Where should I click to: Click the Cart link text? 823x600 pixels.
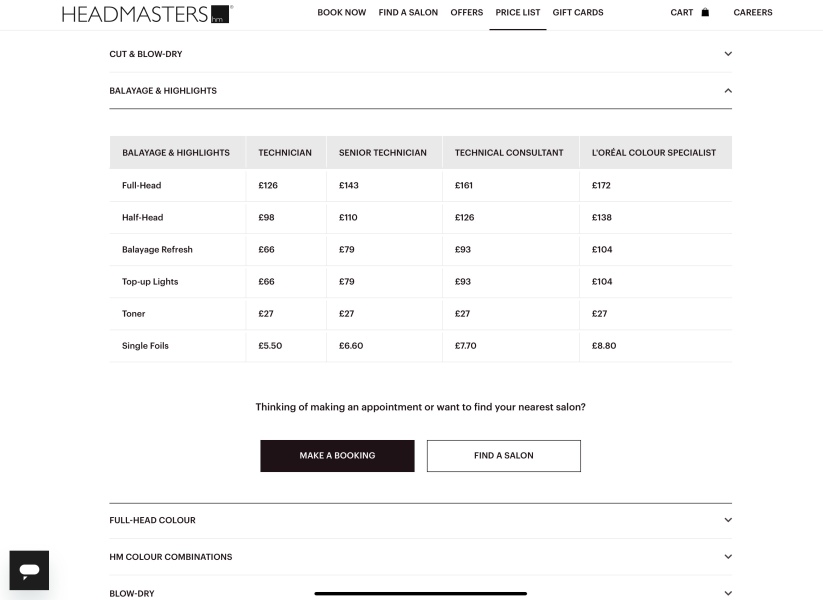(x=682, y=13)
